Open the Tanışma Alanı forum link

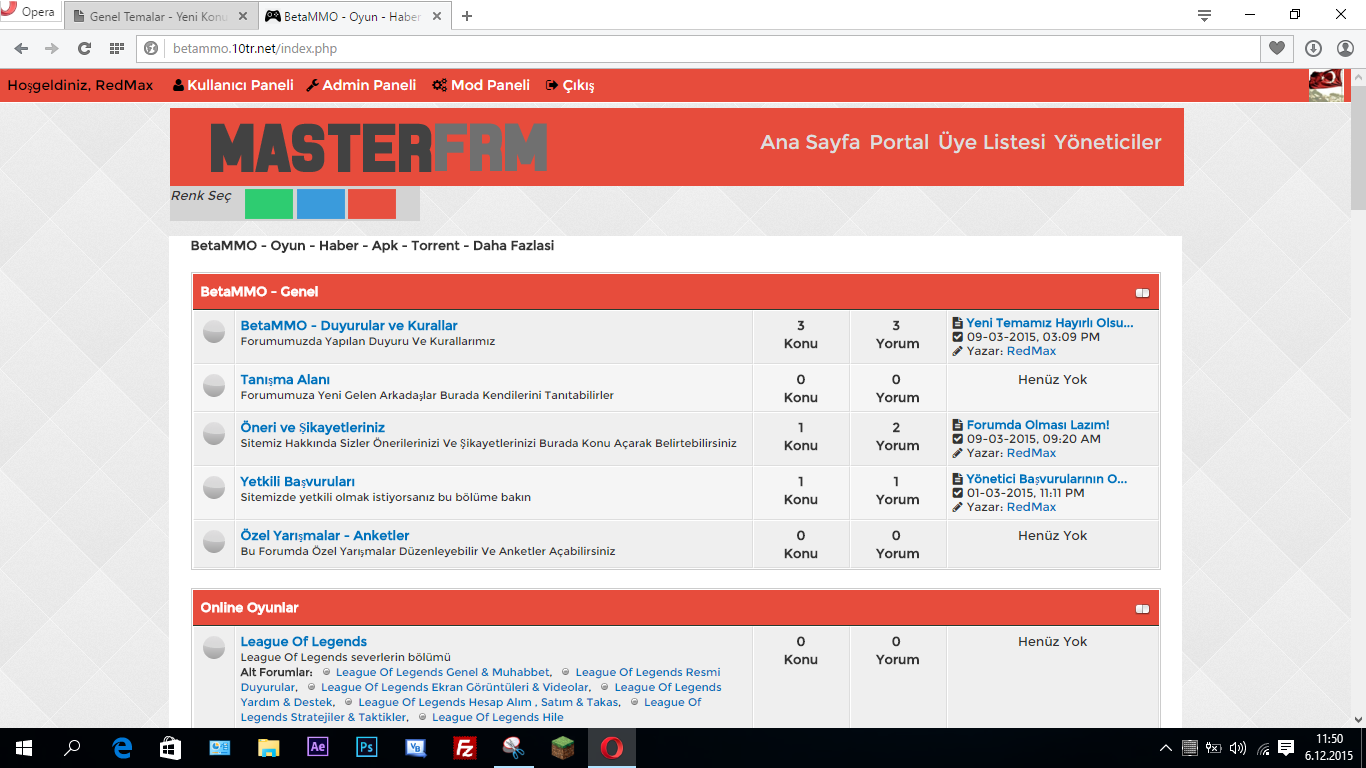tap(285, 380)
